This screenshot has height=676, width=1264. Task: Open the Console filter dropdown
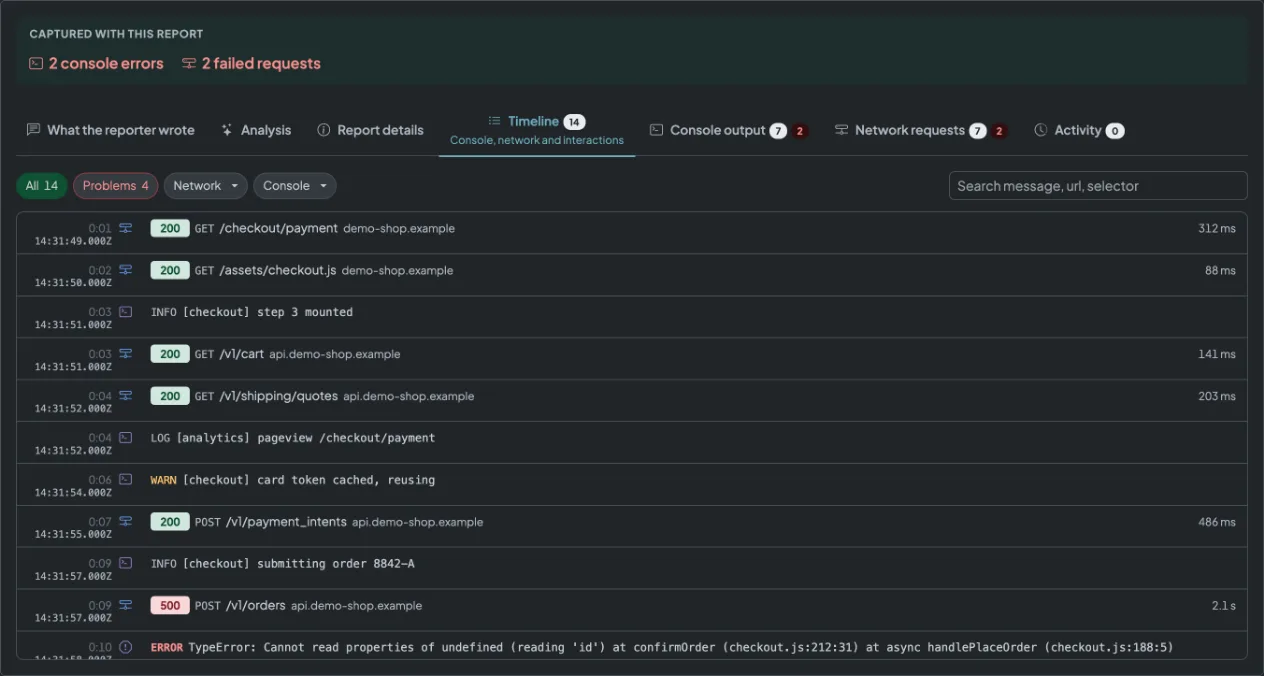[x=295, y=186]
